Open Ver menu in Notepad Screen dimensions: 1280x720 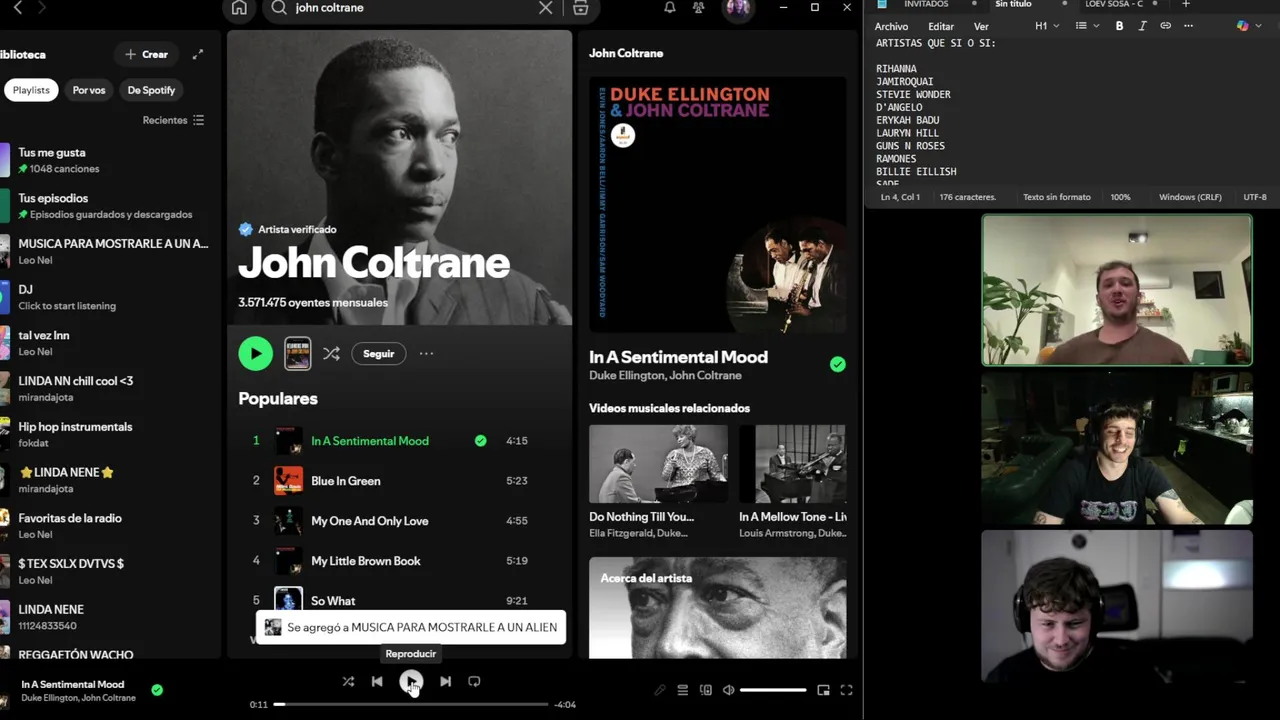click(x=981, y=26)
